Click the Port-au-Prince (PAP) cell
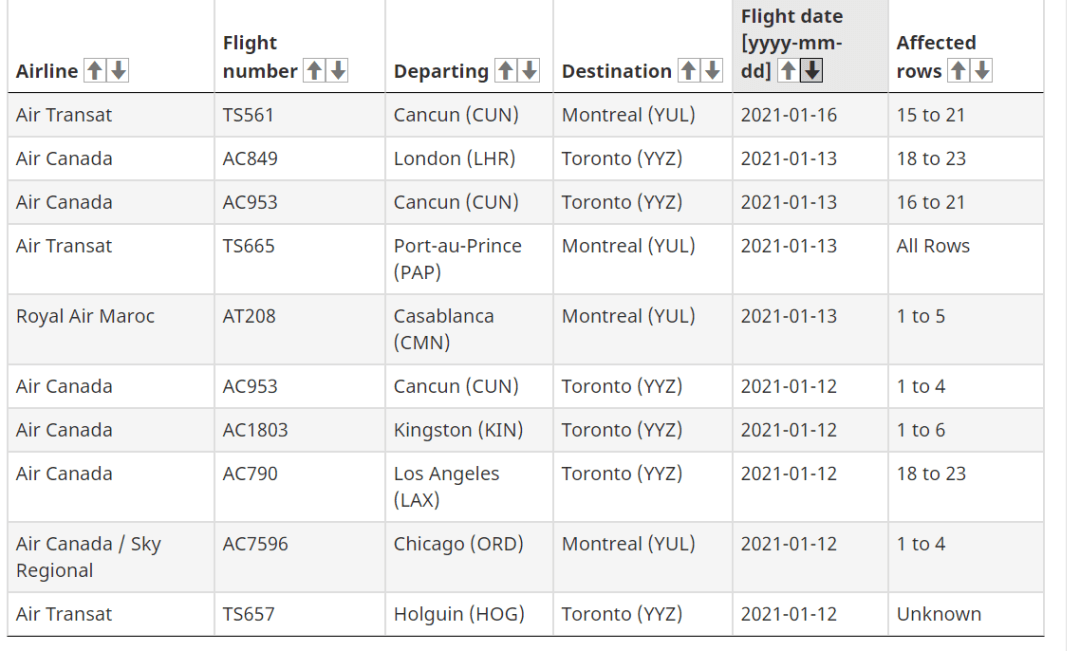Image resolution: width=1080 pixels, height=651 pixels. 469,259
